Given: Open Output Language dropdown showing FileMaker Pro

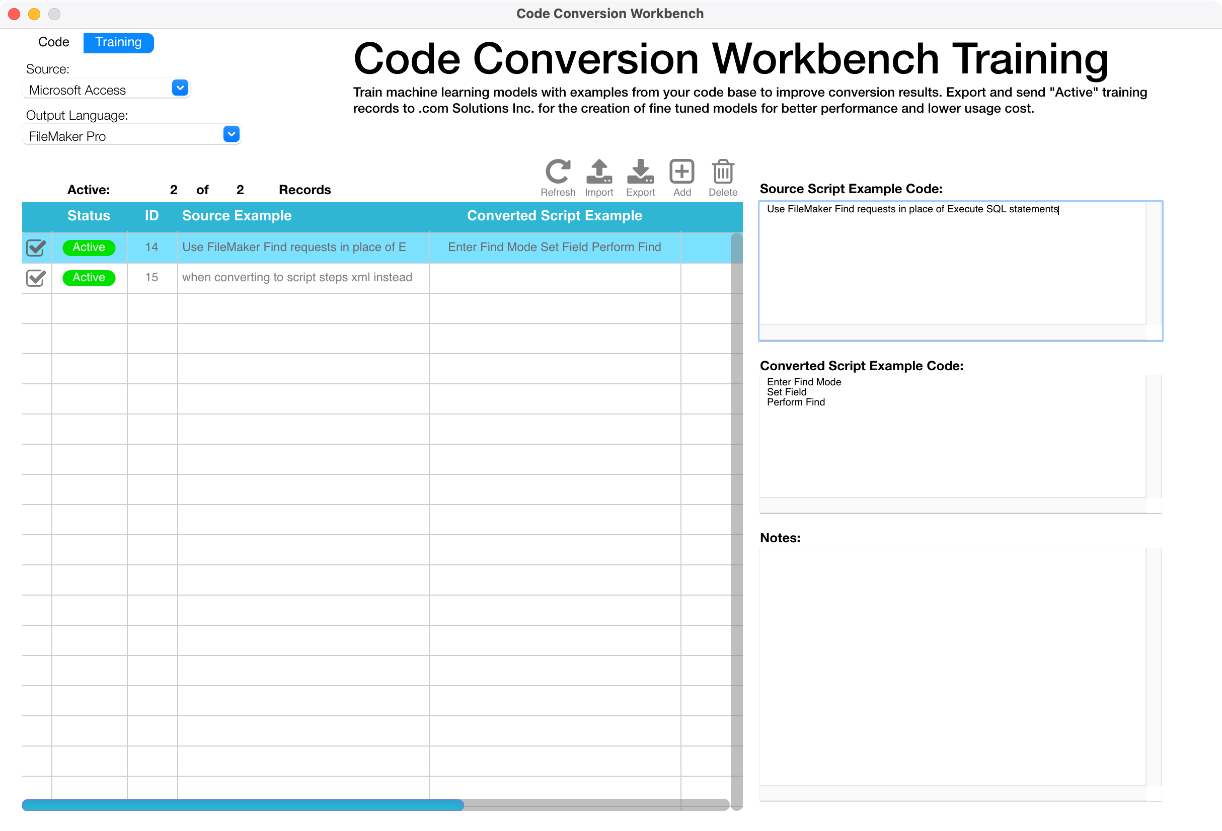Looking at the screenshot, I should 231,134.
